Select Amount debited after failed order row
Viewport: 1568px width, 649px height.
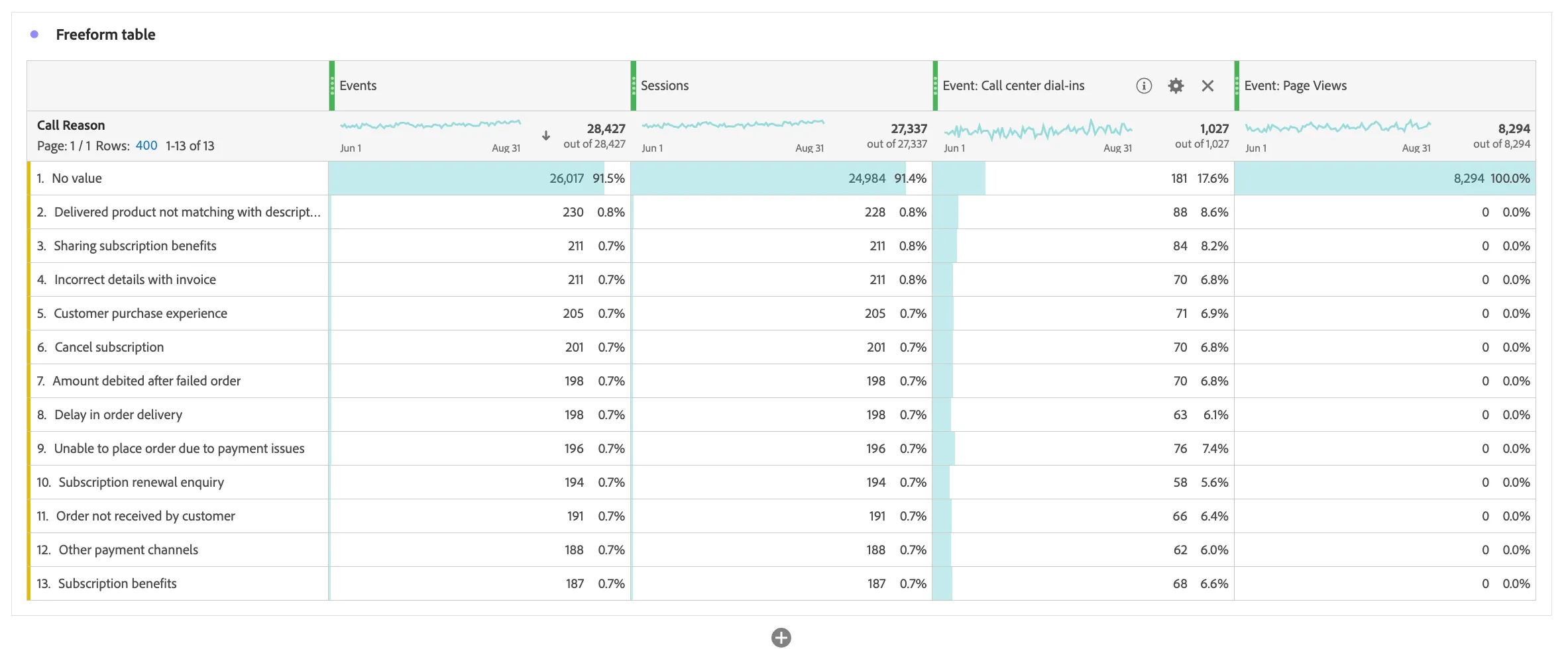(178, 381)
